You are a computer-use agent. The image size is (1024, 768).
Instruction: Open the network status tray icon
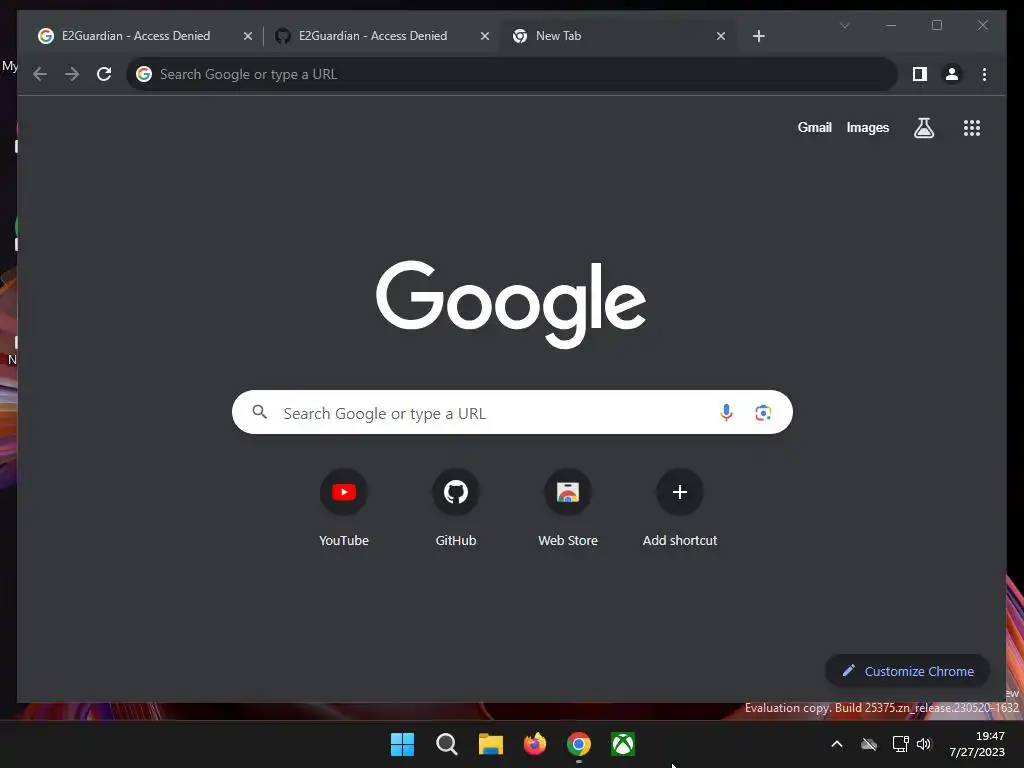[x=900, y=744]
